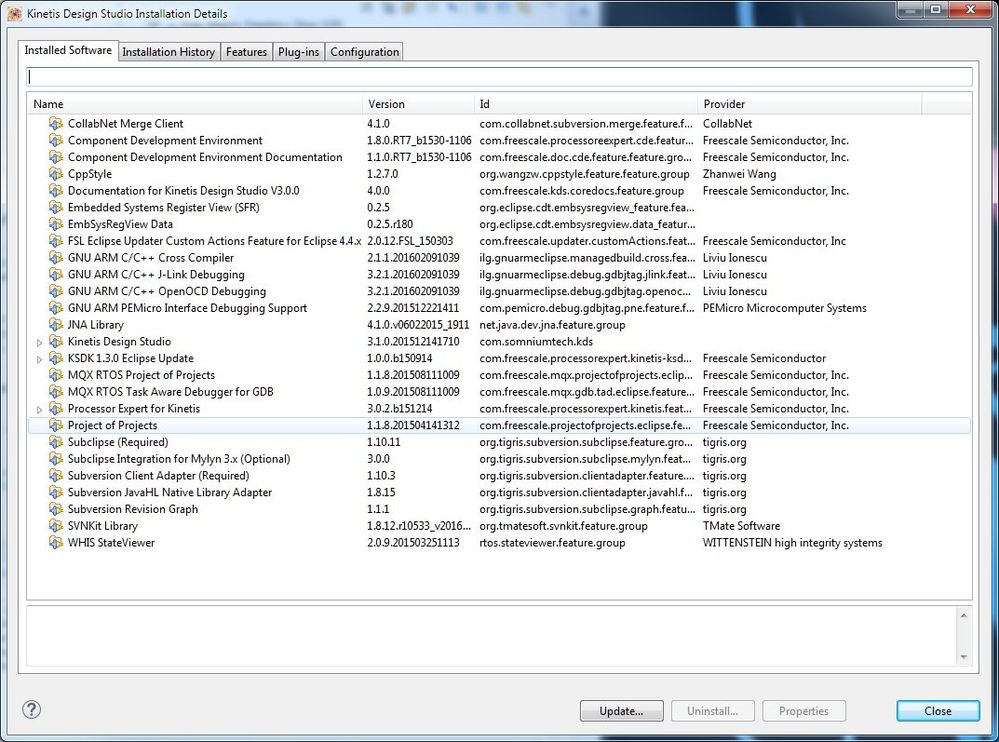
Task: Expand the Kinetis Design Studio tree node
Action: click(x=40, y=343)
